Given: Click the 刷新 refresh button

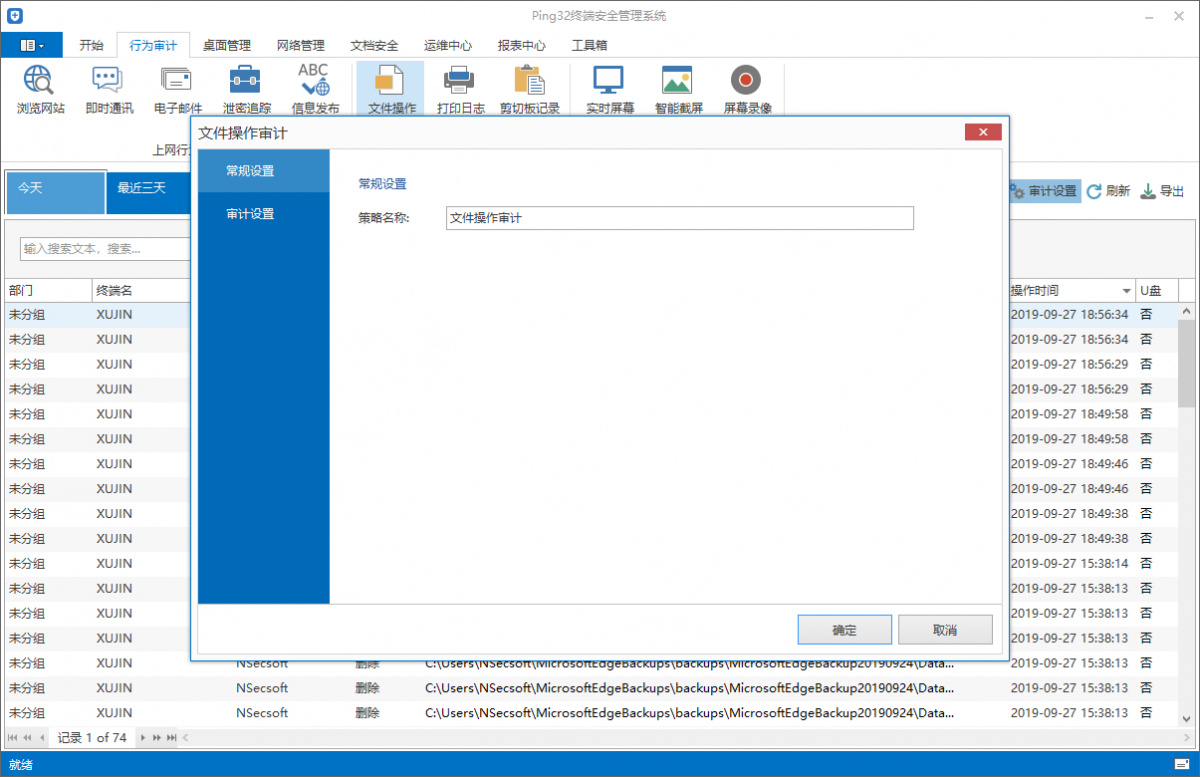Looking at the screenshot, I should point(1109,191).
